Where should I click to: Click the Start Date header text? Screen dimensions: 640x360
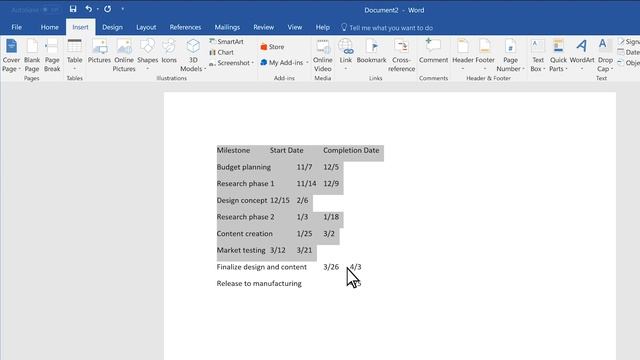tap(287, 150)
